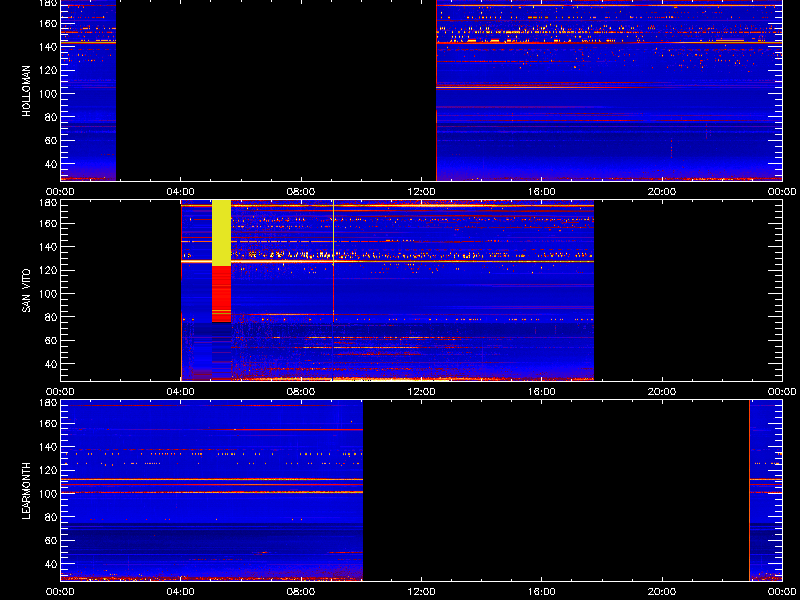Screen dimensions: 800x600
Task: Select the 120 frequency label on San Vito axis
Action: 48,270
